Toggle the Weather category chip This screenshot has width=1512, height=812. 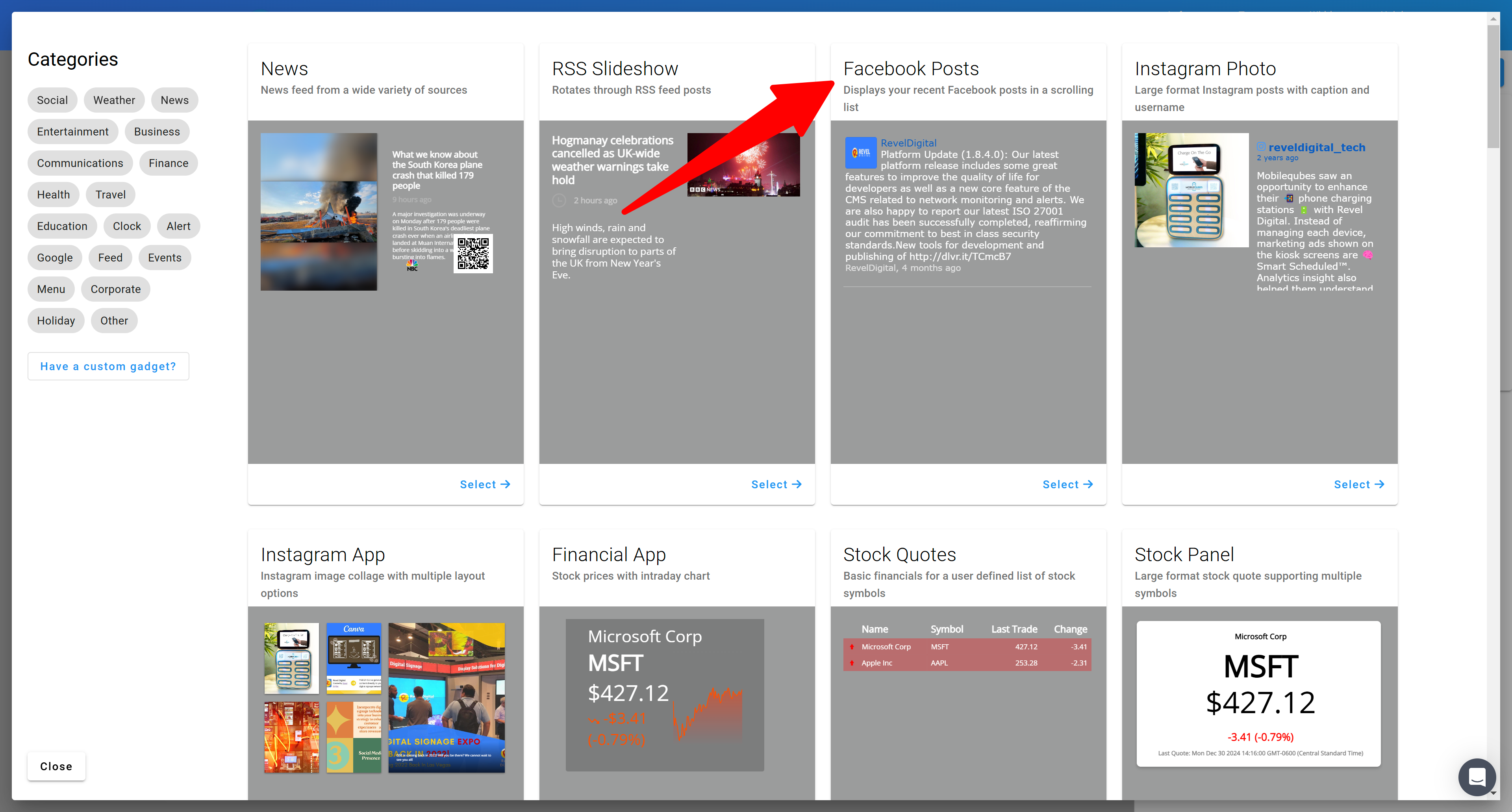tap(114, 100)
